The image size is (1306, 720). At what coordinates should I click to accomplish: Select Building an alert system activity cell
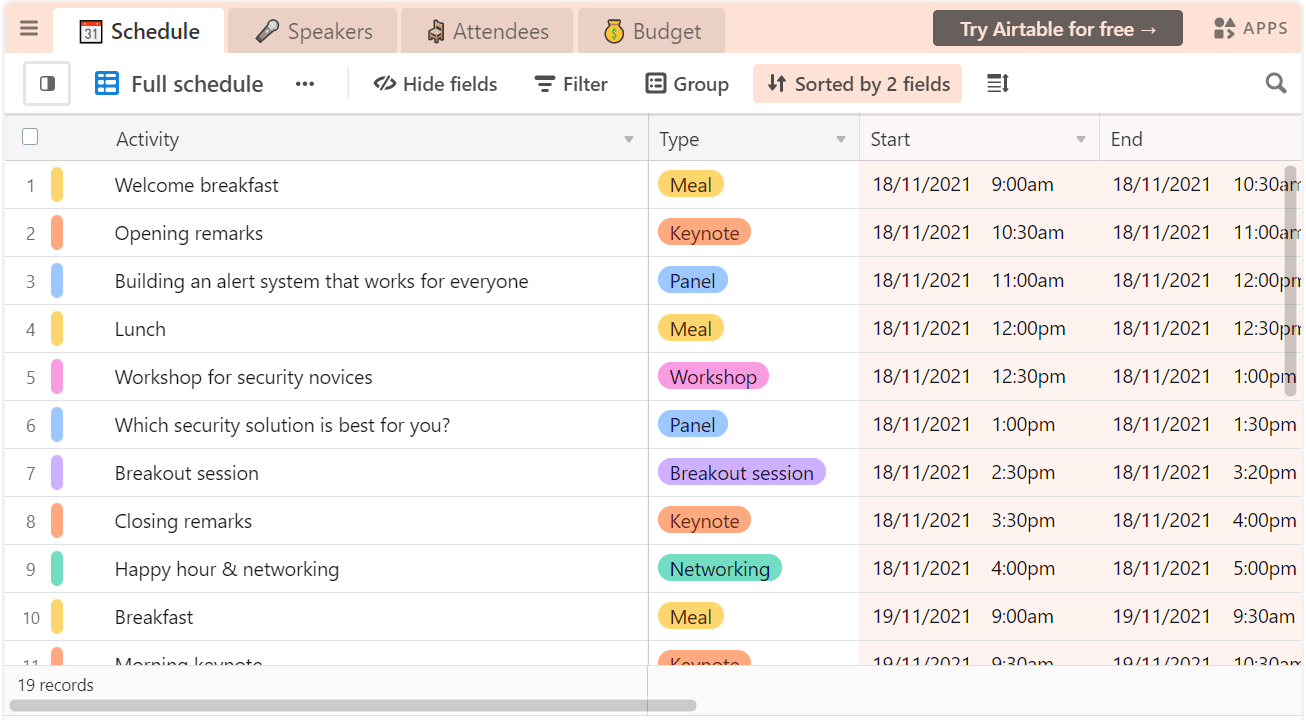pos(376,281)
